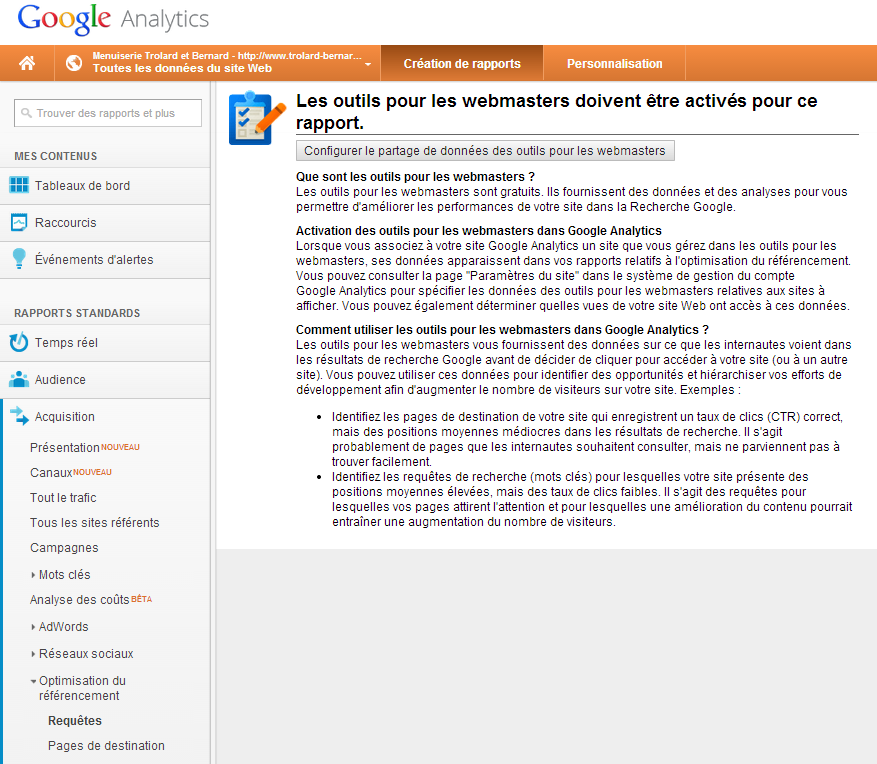The width and height of the screenshot is (877, 764).
Task: Click bullet starting 'Identifiez les requêtes de recherche'
Action: pyautogui.click(x=592, y=499)
